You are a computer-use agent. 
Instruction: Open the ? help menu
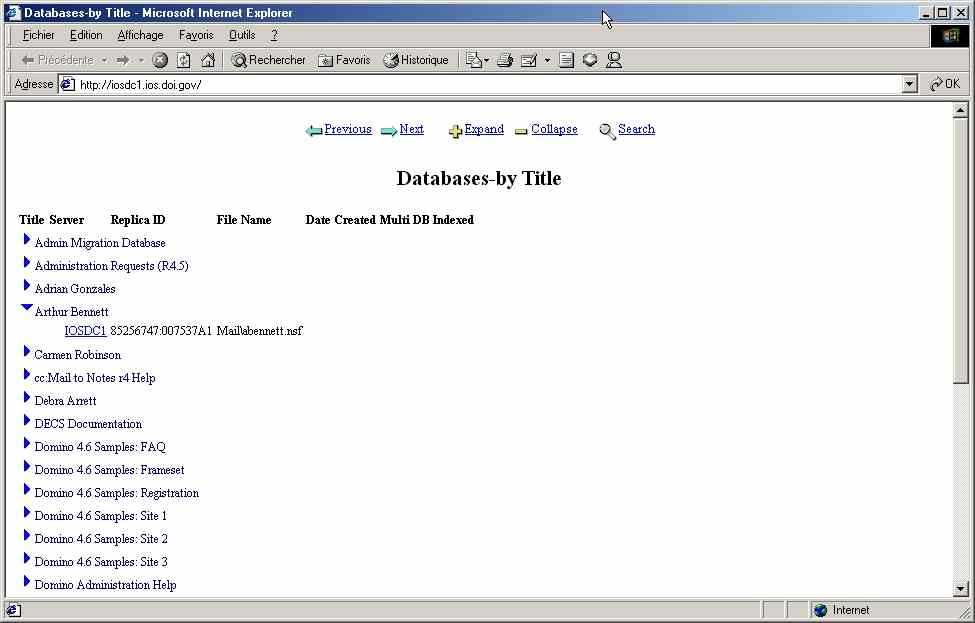coord(274,35)
